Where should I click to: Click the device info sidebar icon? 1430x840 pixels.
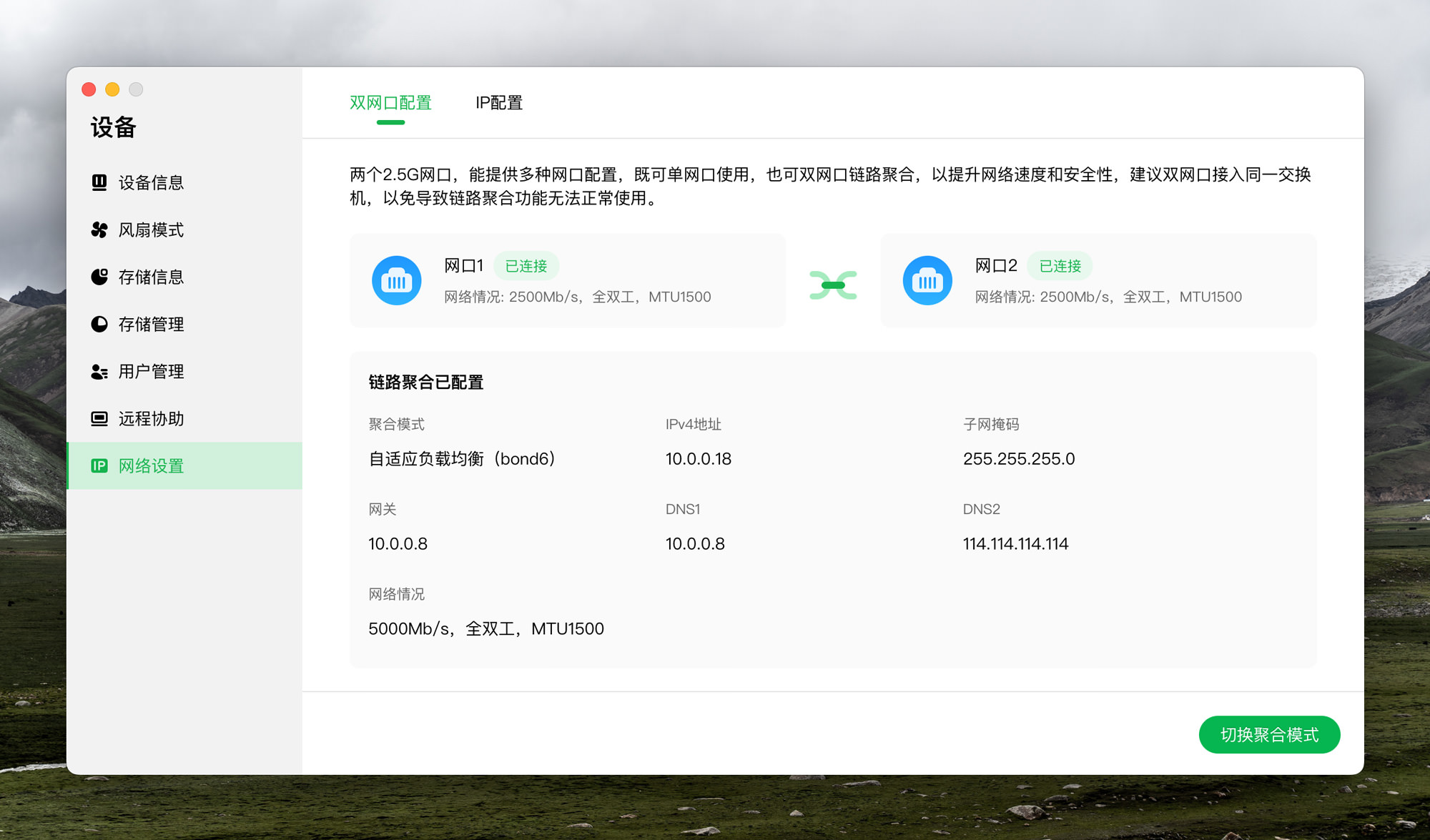99,182
